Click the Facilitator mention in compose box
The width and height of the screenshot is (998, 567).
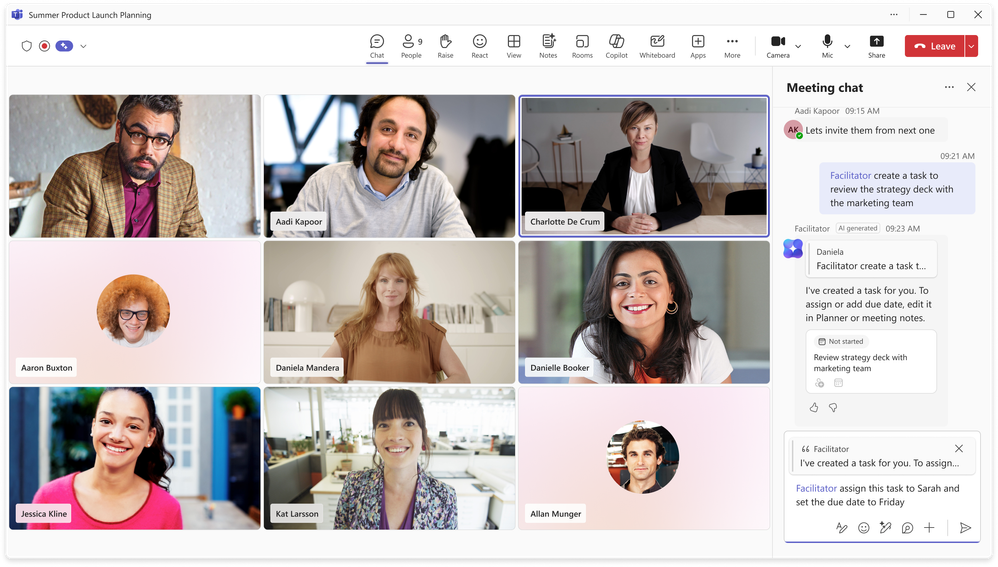point(816,489)
